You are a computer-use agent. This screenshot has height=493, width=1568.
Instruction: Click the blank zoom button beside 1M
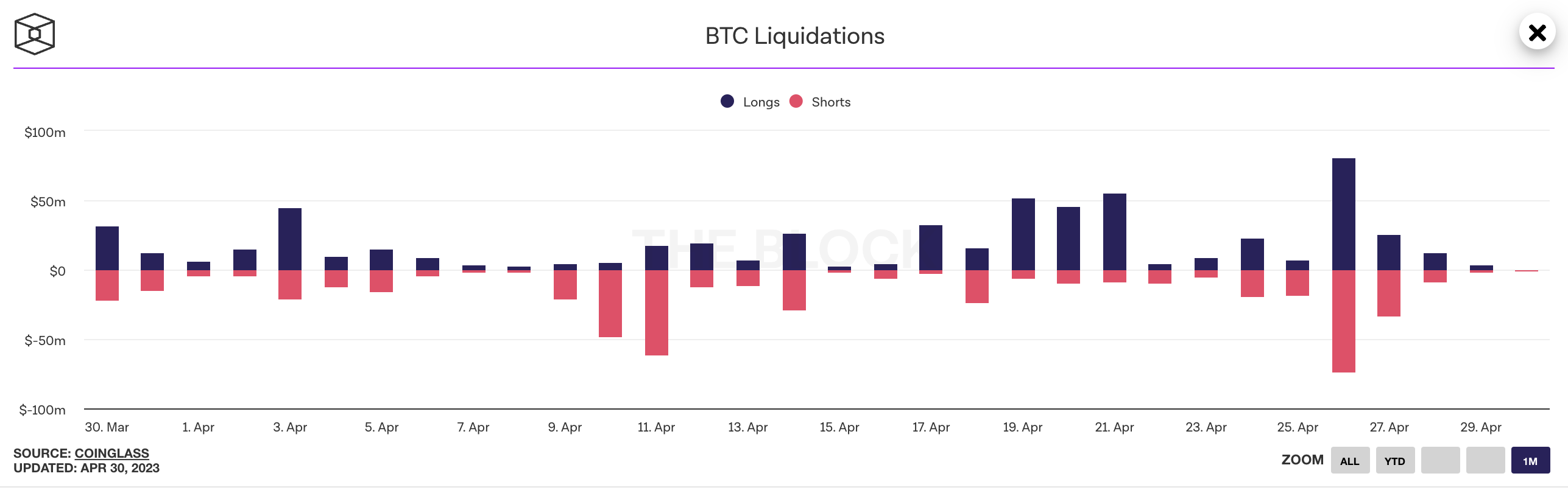pyautogui.click(x=1485, y=461)
